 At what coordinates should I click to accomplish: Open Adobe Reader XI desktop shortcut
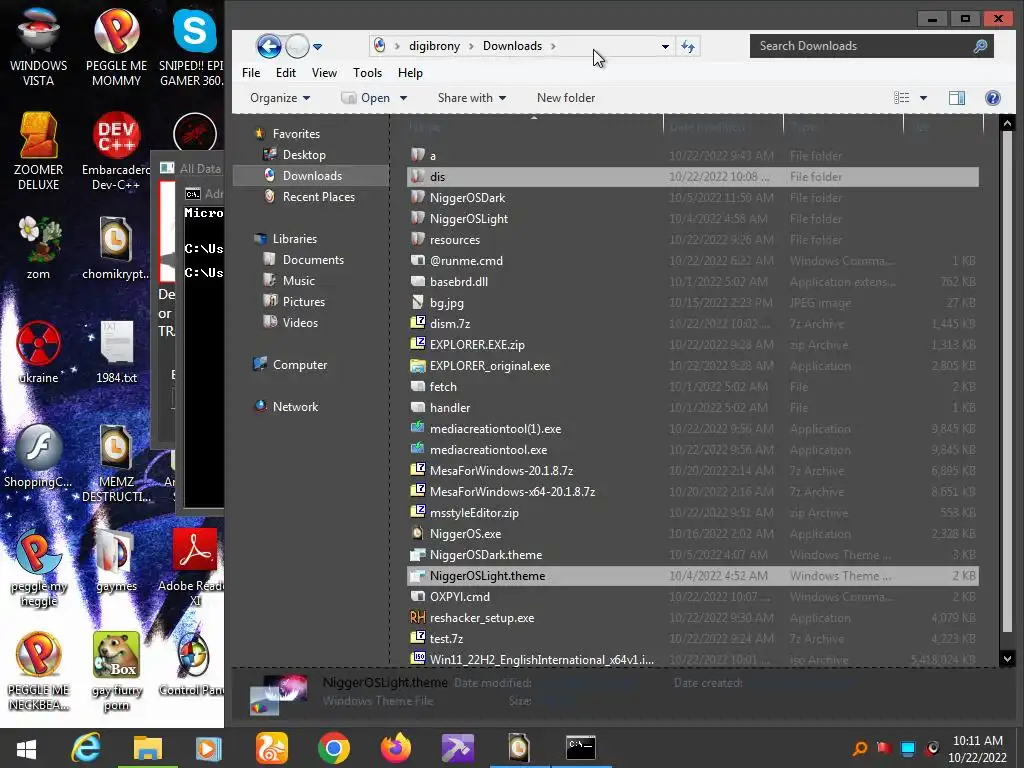coord(195,567)
